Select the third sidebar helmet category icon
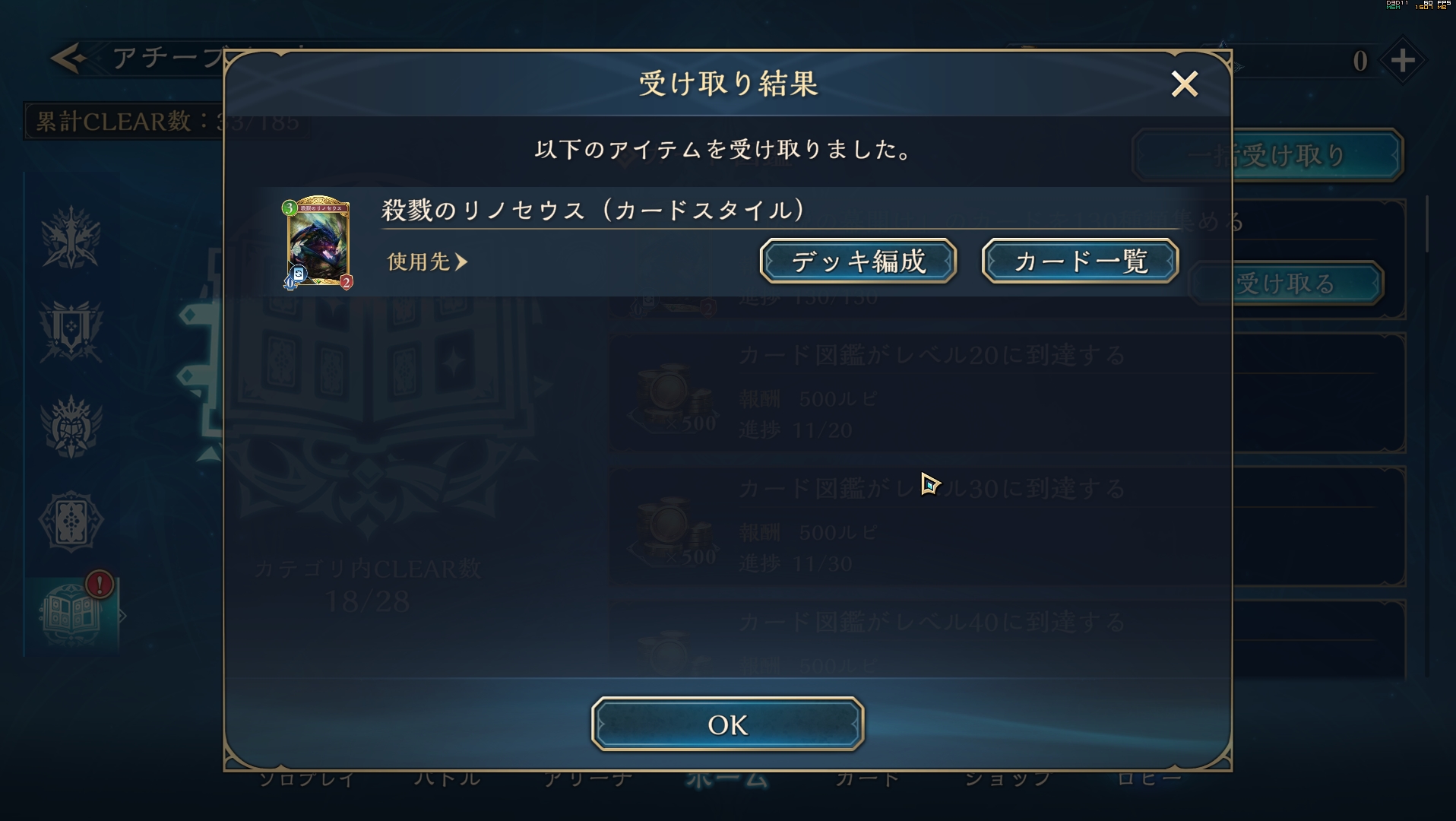 coord(71,426)
